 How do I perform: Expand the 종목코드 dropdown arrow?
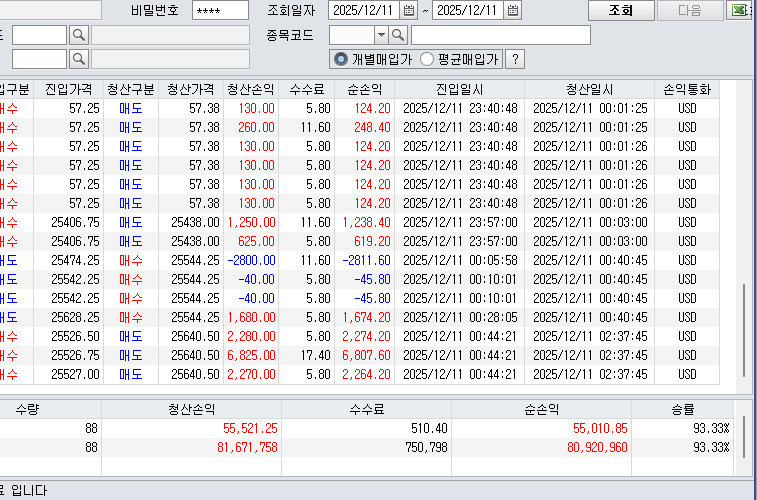pos(381,35)
